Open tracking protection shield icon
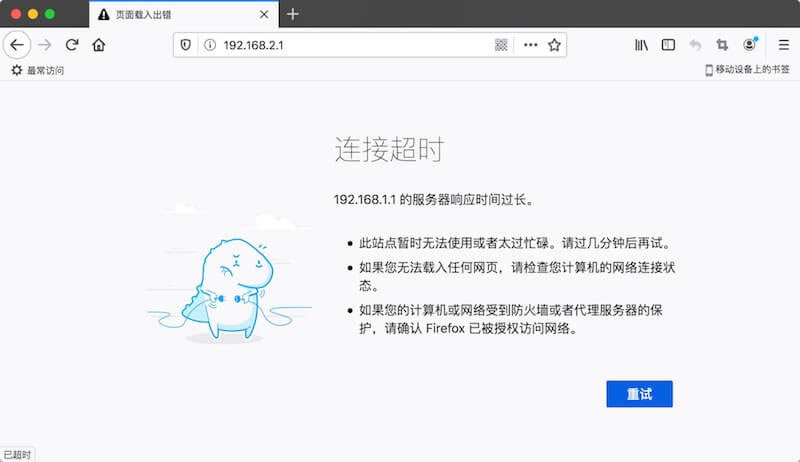 pyautogui.click(x=185, y=45)
